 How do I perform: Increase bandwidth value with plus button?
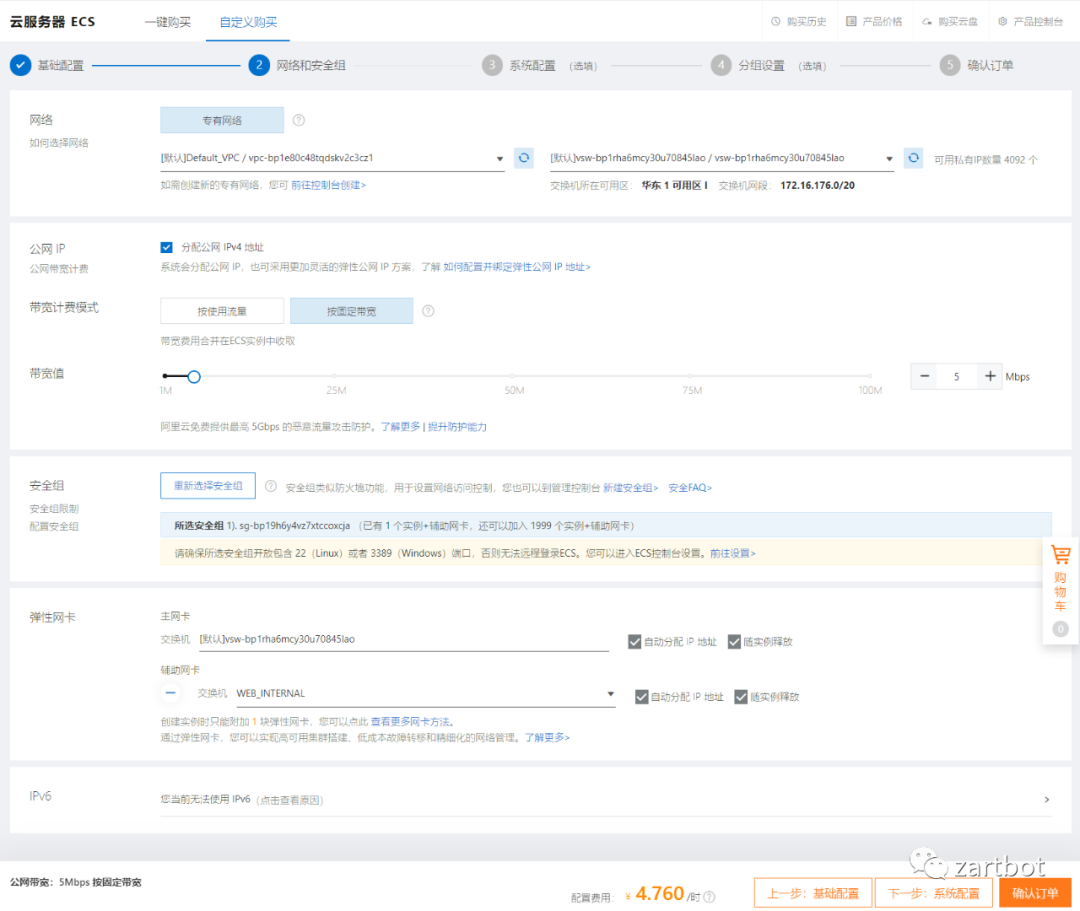990,376
